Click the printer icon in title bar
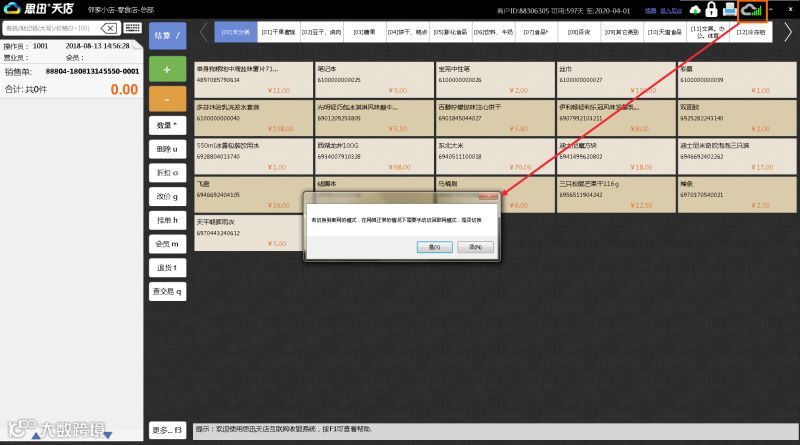This screenshot has height=445, width=800. pos(730,9)
